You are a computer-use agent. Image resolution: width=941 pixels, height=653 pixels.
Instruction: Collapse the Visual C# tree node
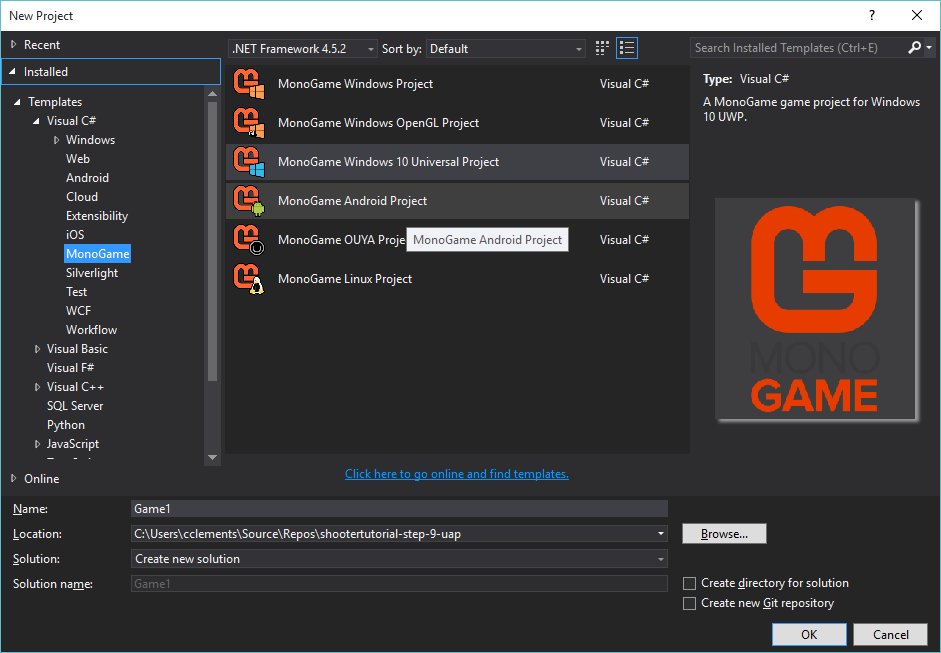pos(37,121)
